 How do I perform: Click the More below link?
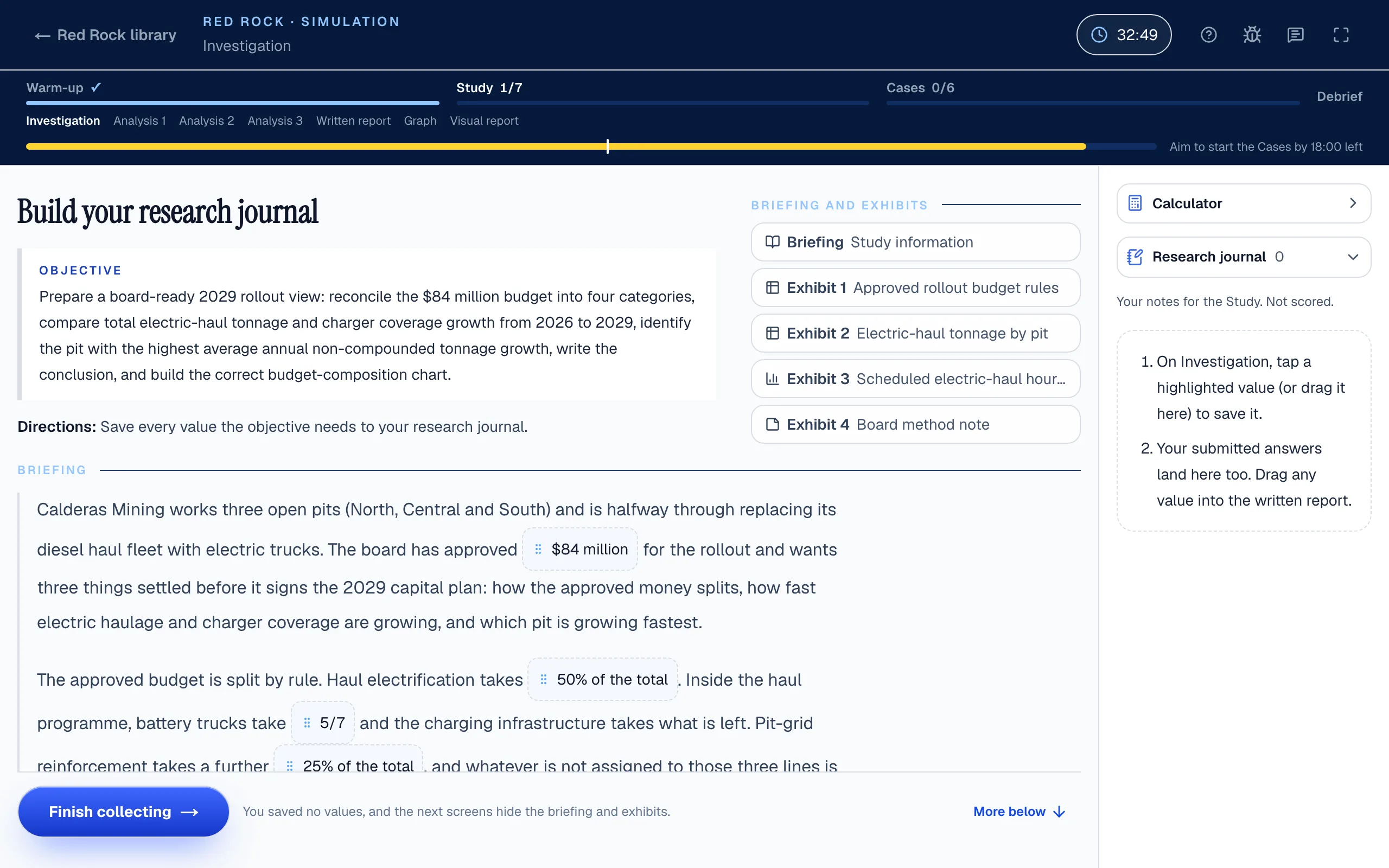1020,812
